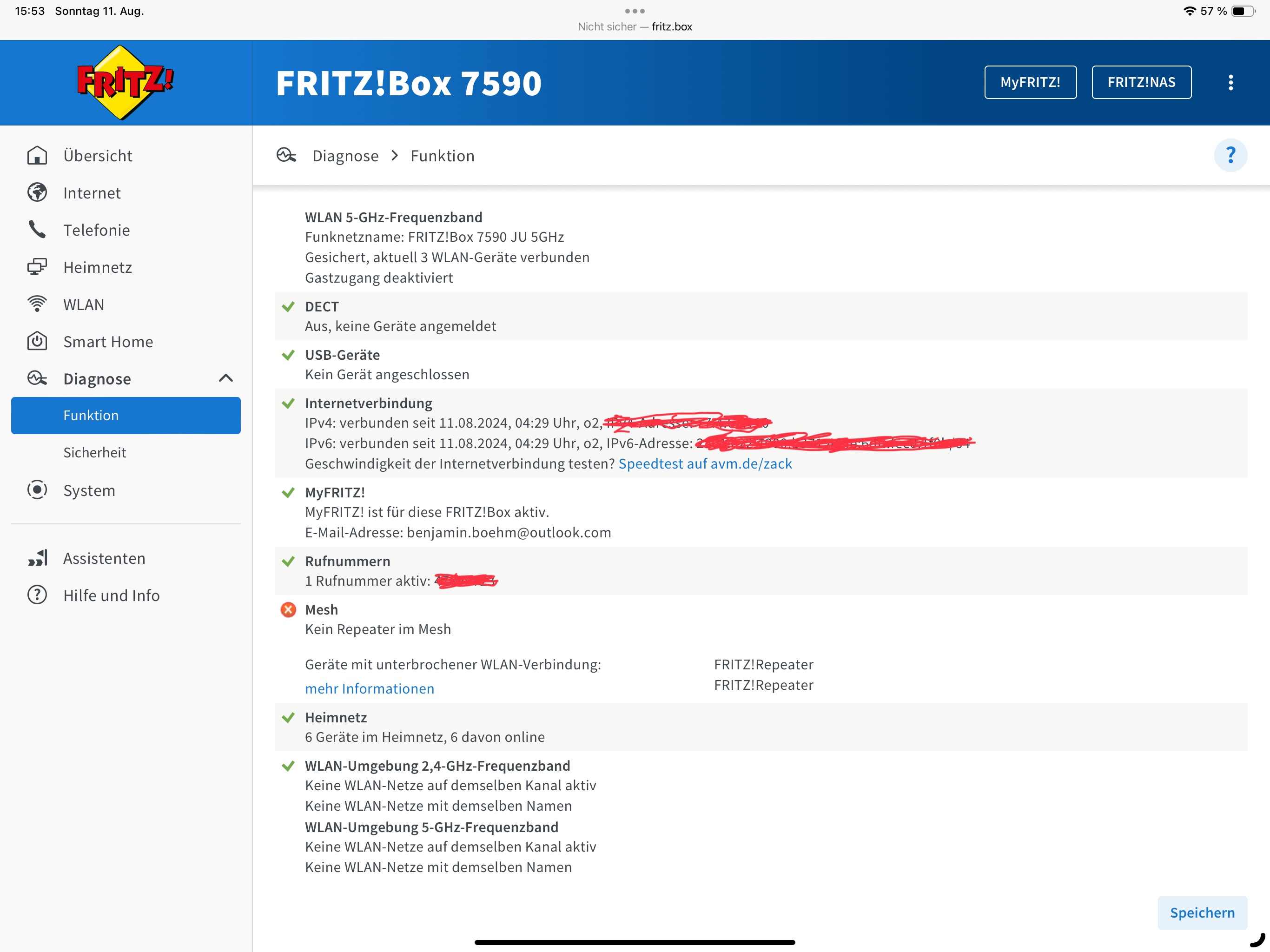Viewport: 1270px width, 952px height.
Task: Open the System menu section
Action: pos(89,490)
